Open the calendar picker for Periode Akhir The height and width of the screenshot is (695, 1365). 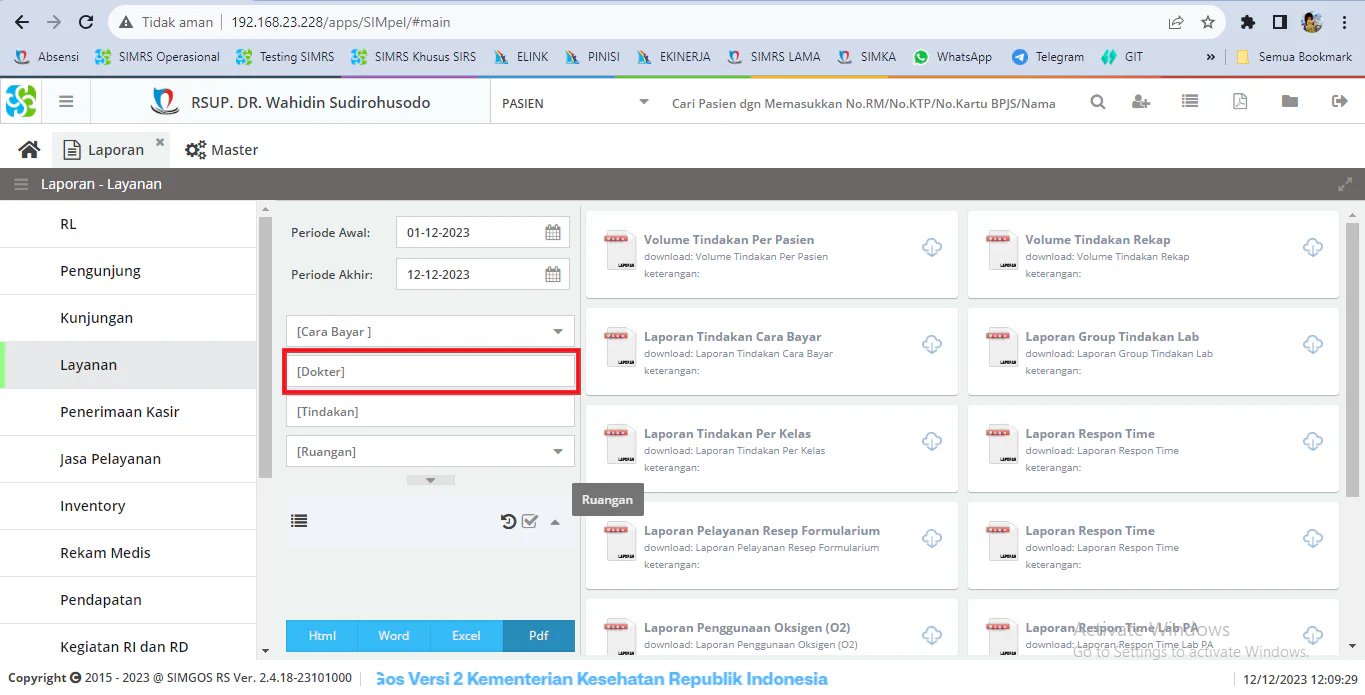pos(553,275)
